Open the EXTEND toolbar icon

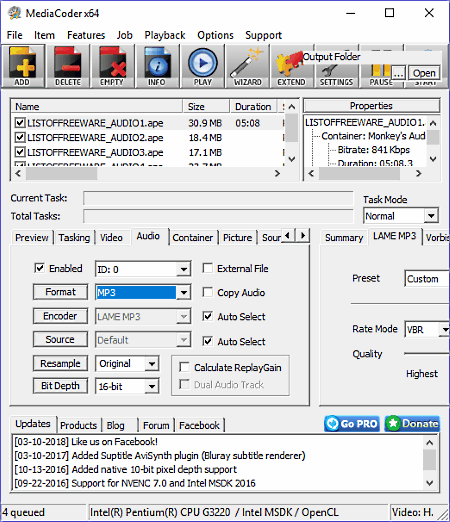291,66
